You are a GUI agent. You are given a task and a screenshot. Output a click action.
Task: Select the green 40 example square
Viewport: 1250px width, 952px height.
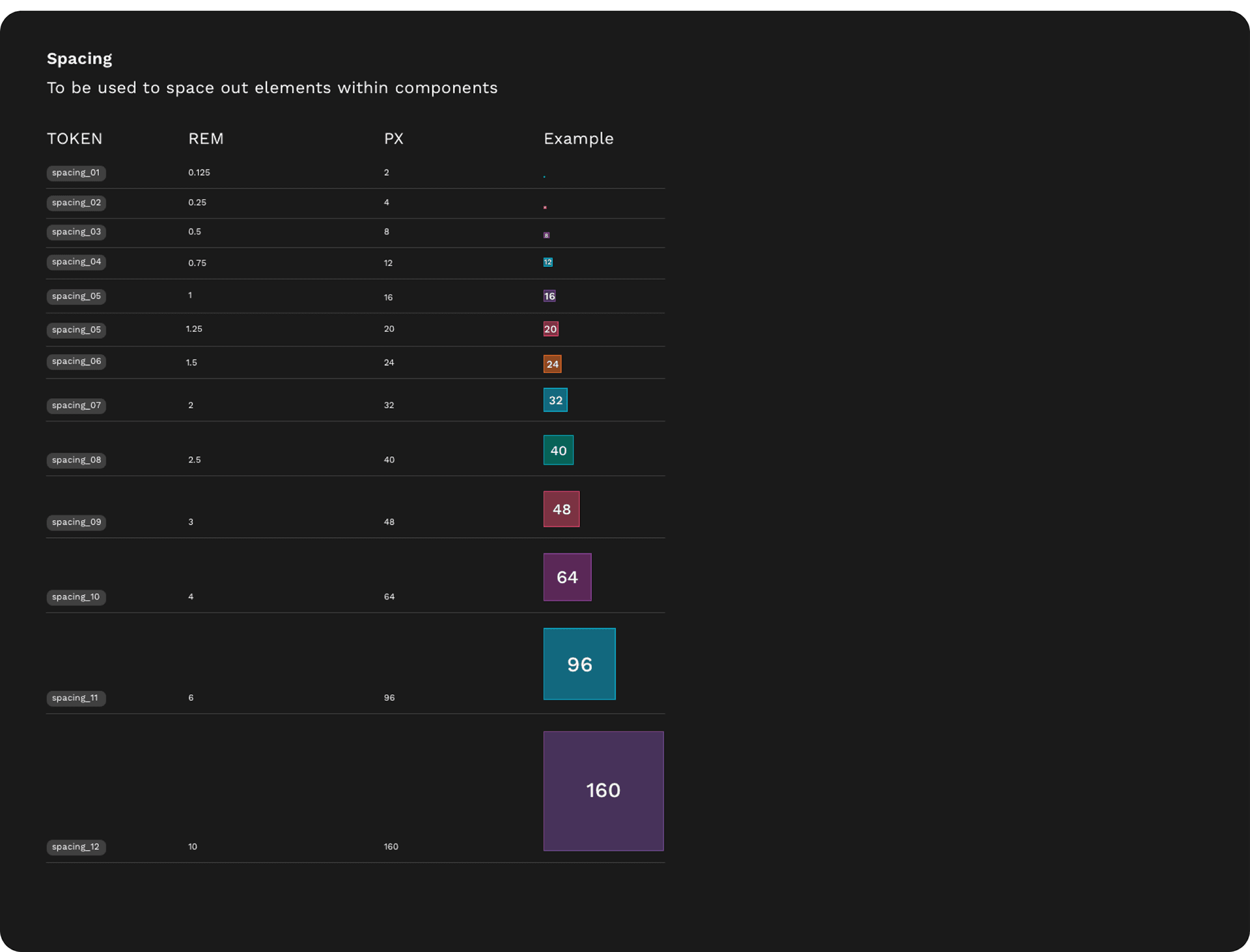click(x=558, y=450)
